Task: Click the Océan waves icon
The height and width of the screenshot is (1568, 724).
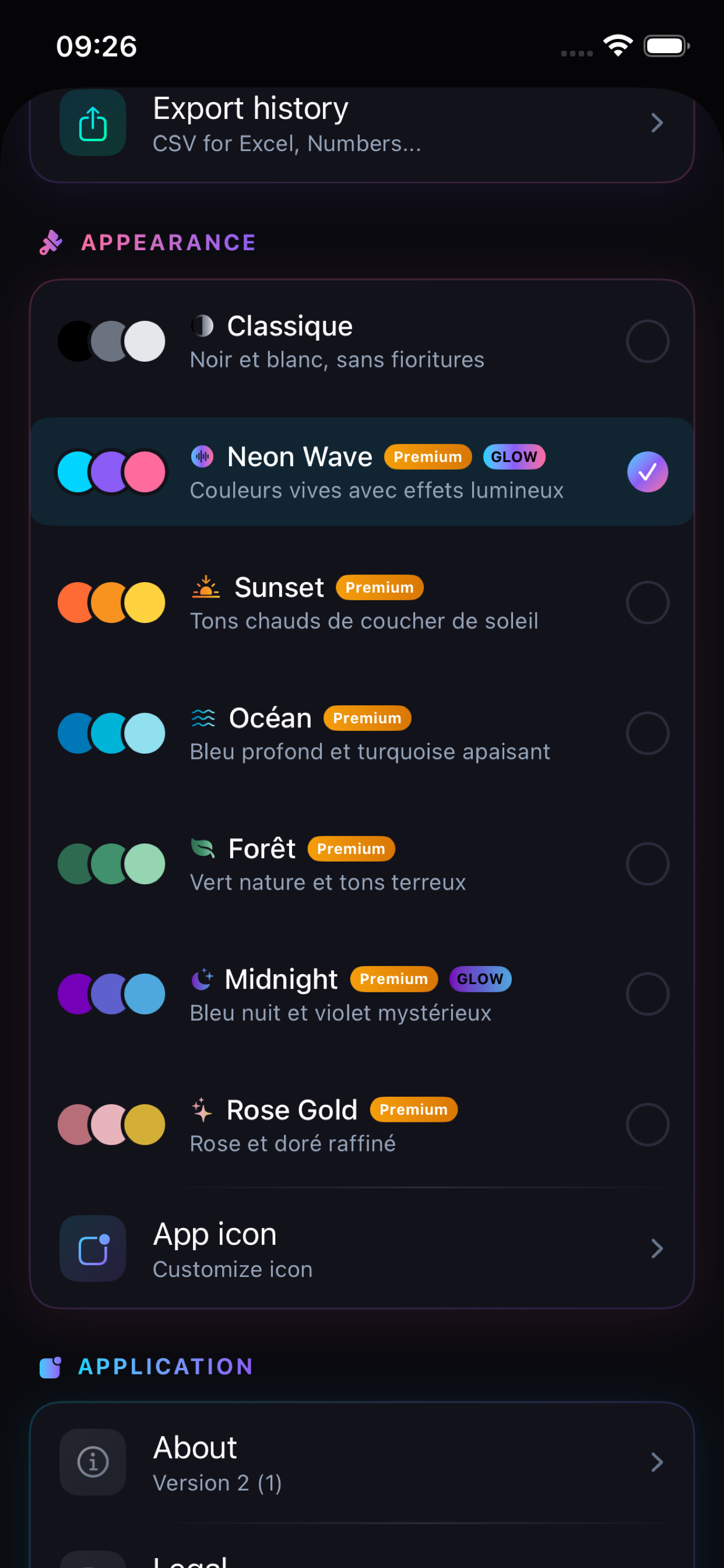Action: click(203, 717)
